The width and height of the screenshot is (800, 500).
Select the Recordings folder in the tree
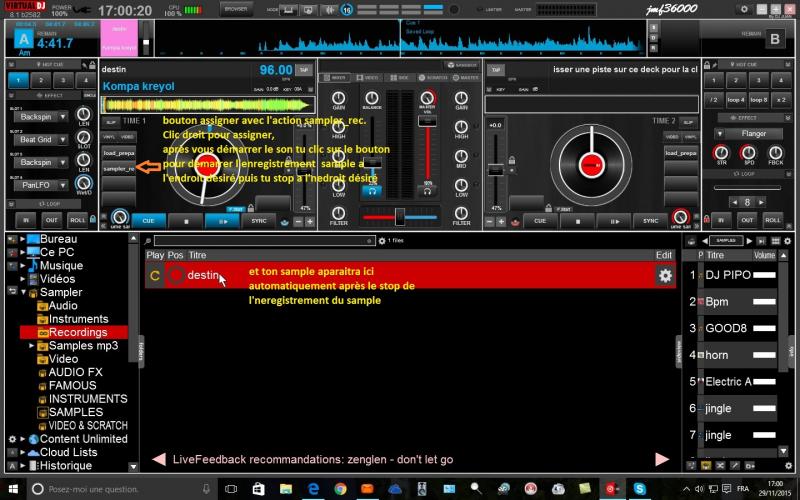point(78,332)
